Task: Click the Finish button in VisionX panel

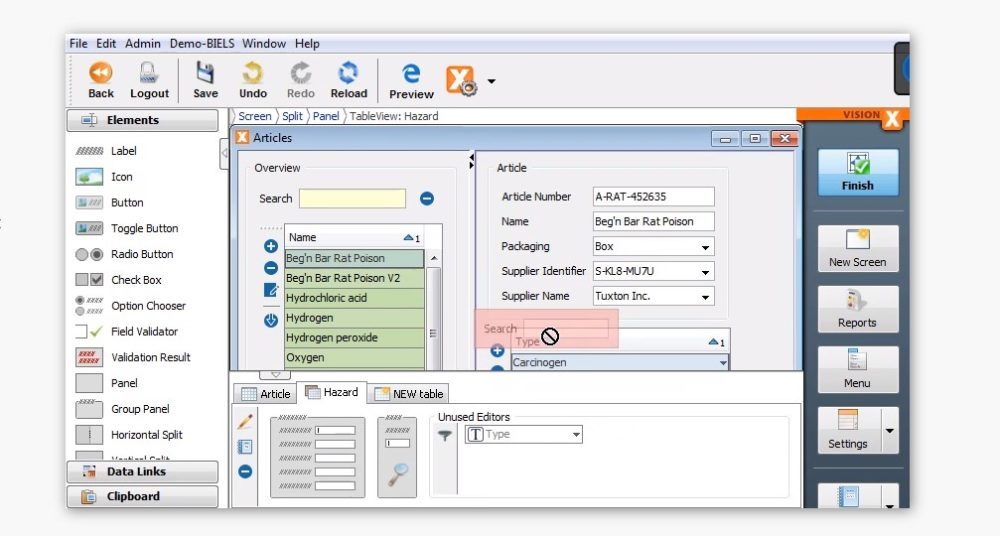Action: pos(857,172)
